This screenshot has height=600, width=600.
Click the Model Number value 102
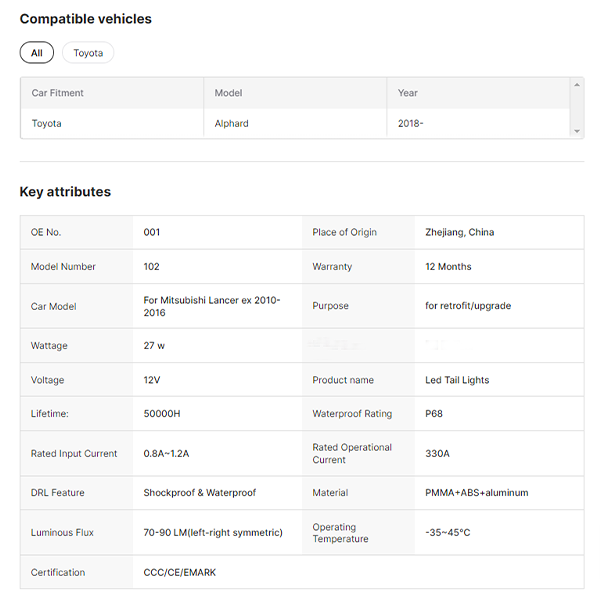[152, 267]
